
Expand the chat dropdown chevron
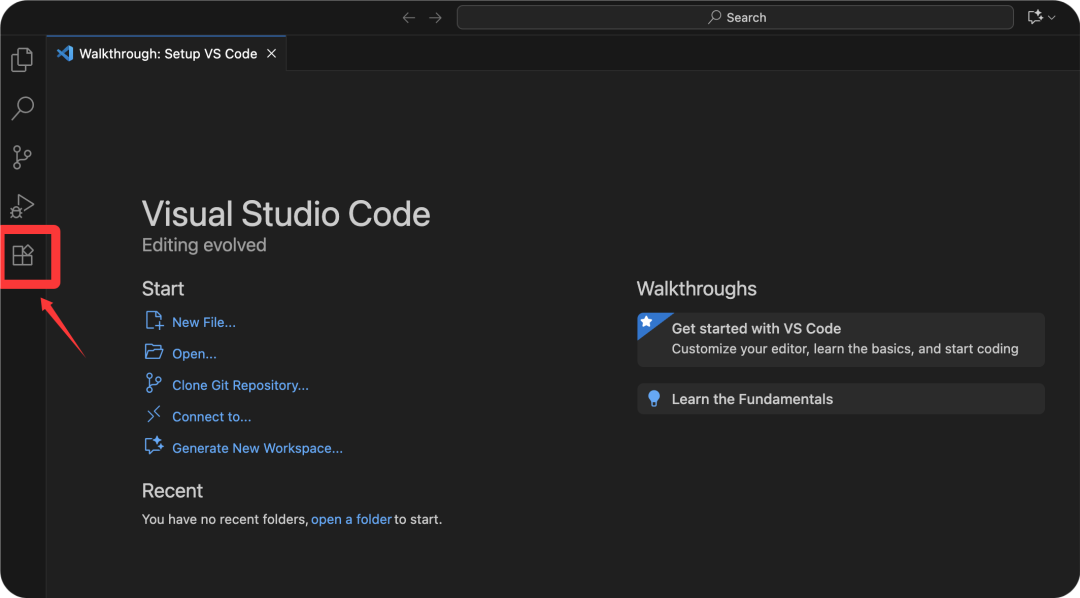[1052, 18]
